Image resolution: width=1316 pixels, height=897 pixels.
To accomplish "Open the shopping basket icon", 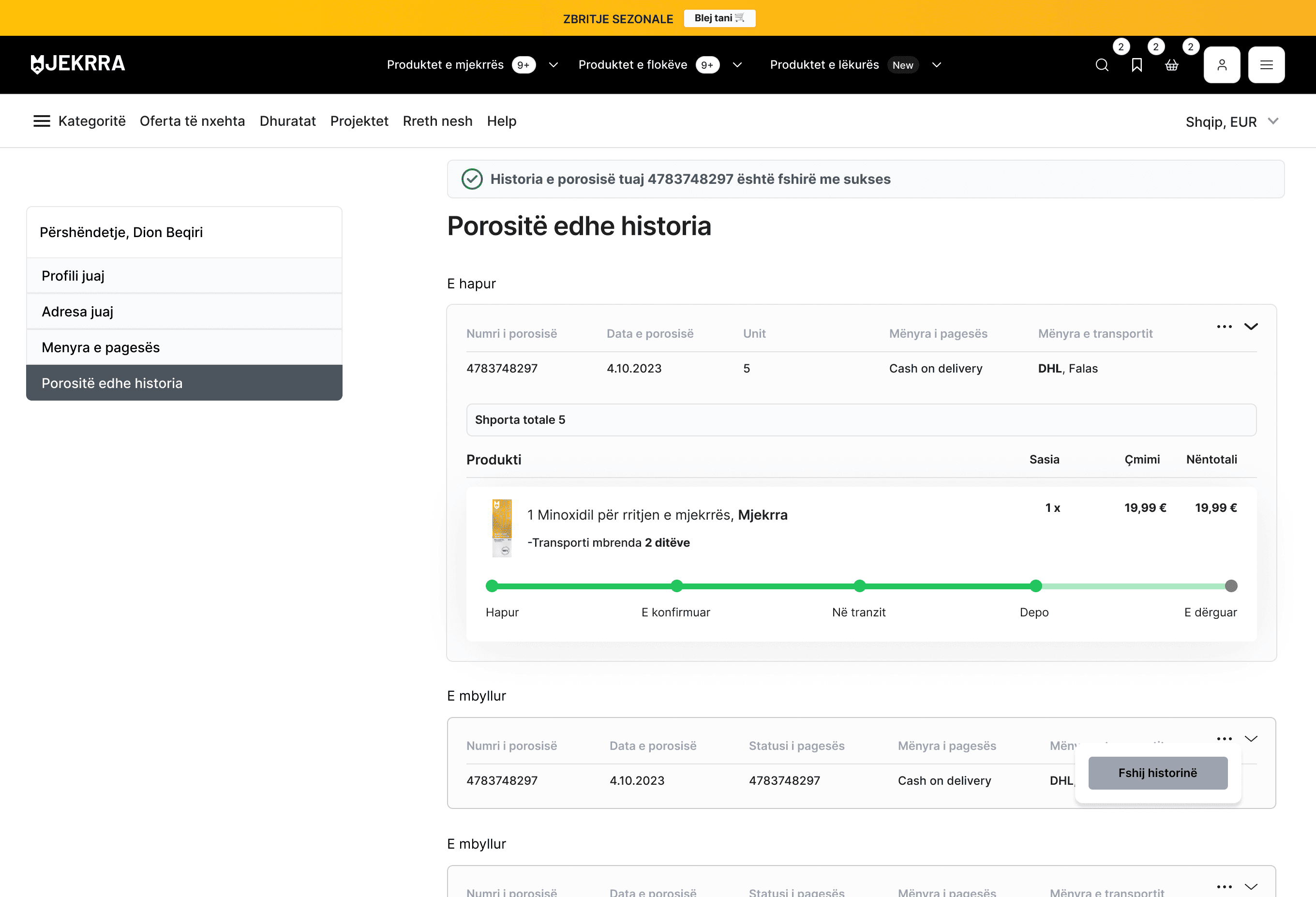I will (1172, 65).
